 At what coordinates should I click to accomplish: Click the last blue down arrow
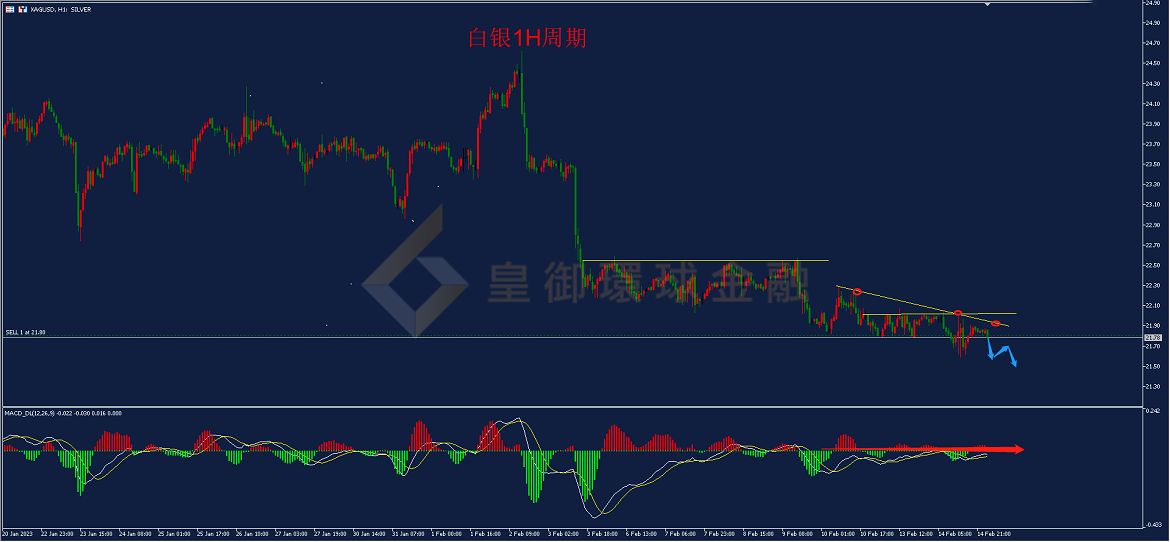click(1012, 358)
